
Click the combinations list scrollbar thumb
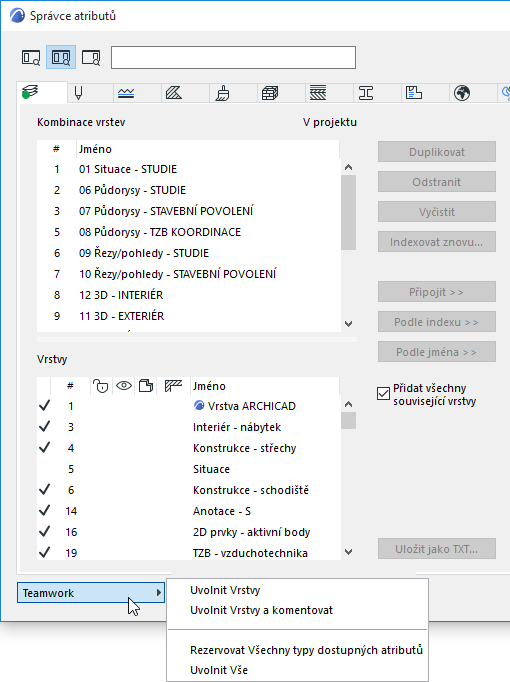pos(348,212)
